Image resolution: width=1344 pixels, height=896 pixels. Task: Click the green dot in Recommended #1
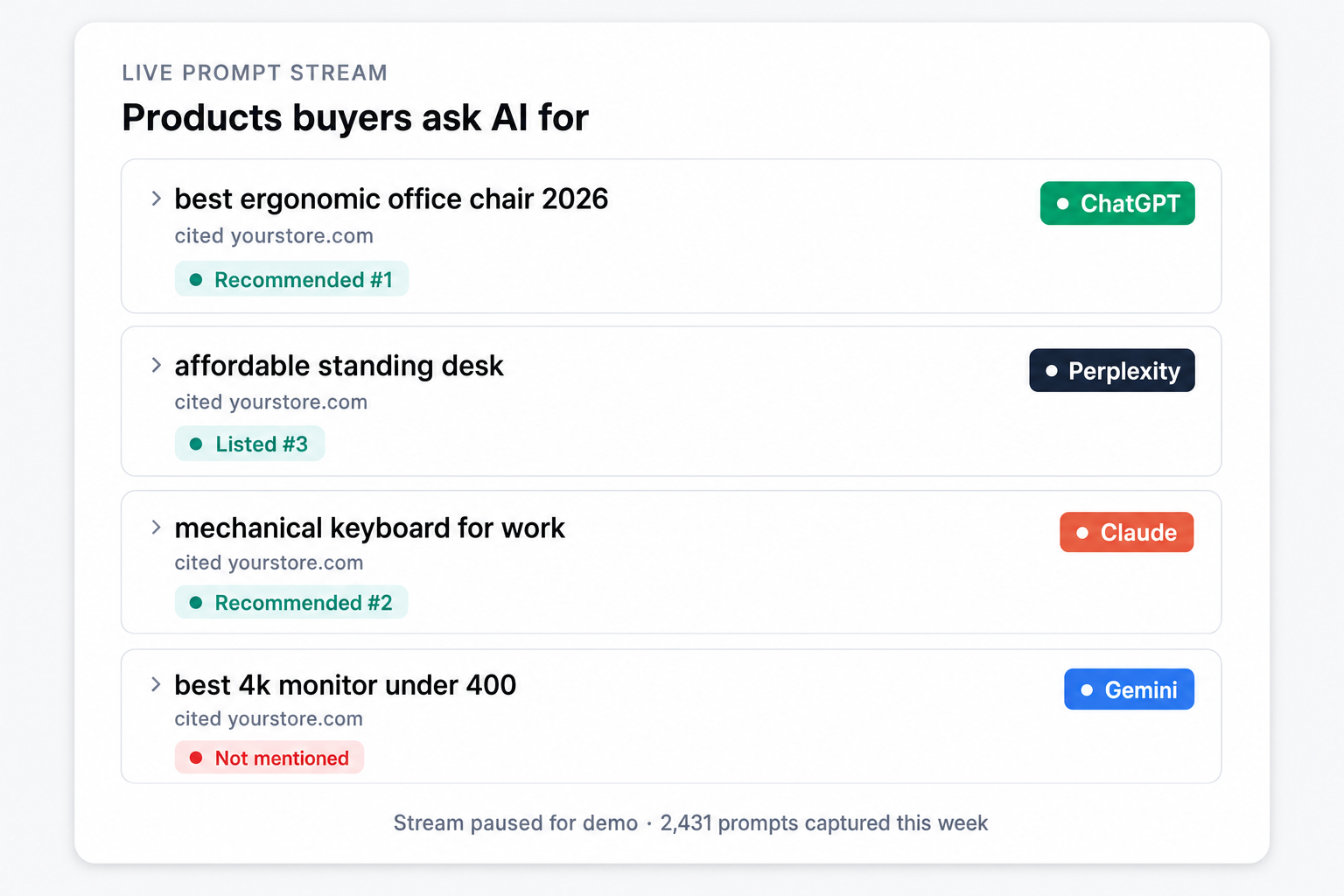(x=196, y=280)
